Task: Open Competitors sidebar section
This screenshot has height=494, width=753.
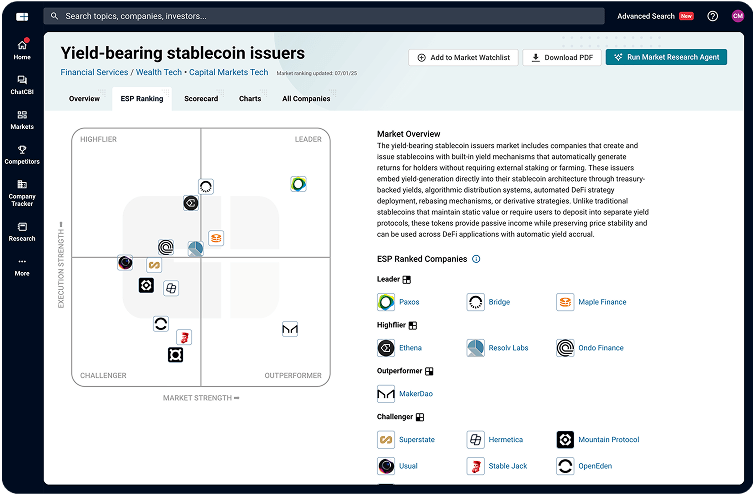Action: (x=22, y=153)
